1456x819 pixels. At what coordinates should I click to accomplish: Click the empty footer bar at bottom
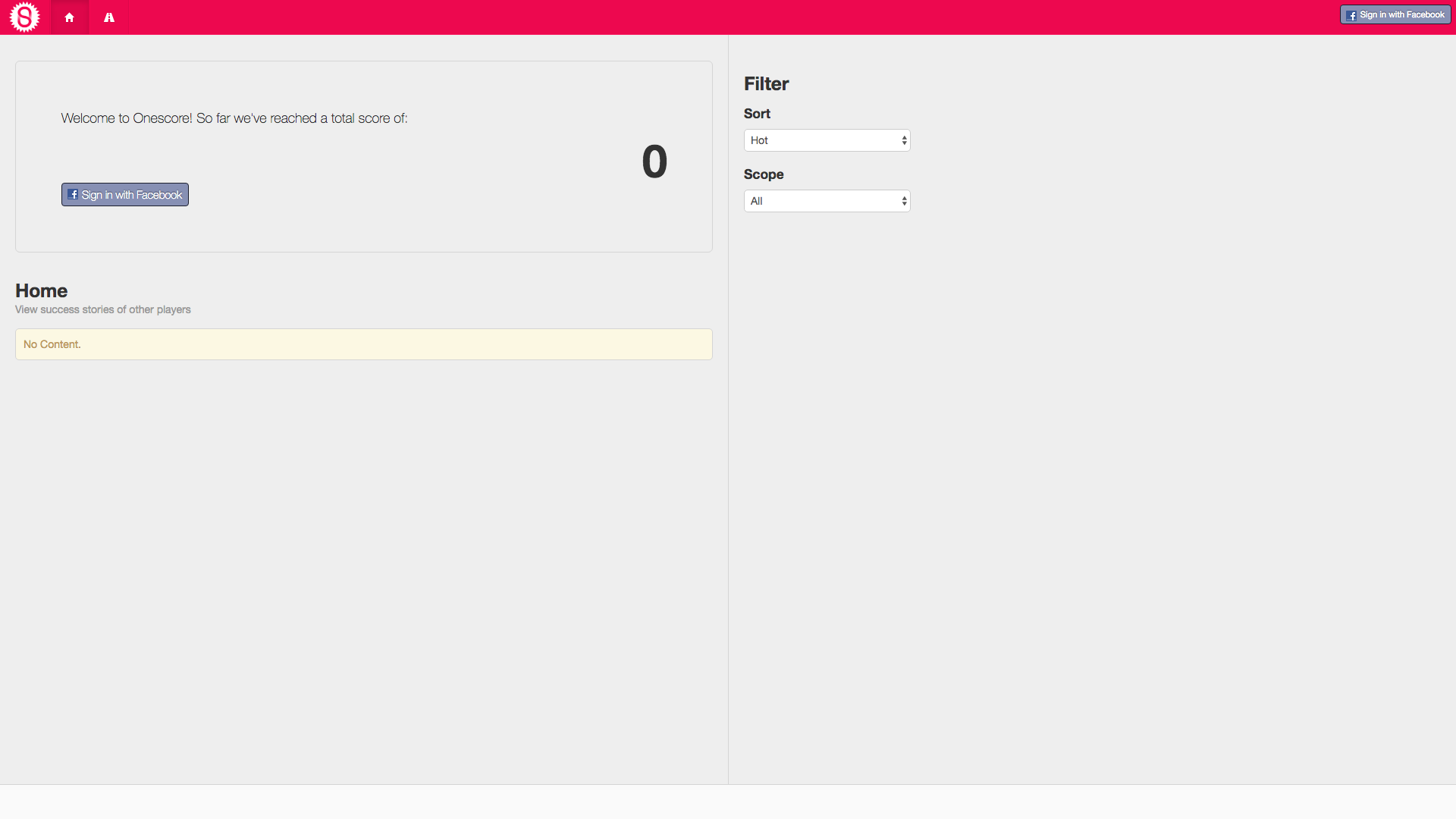pos(727,802)
